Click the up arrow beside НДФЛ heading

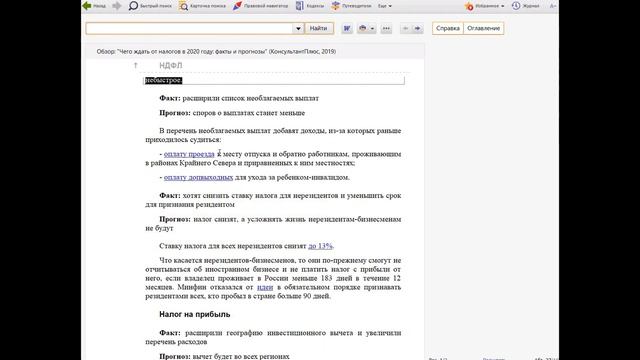click(x=136, y=65)
